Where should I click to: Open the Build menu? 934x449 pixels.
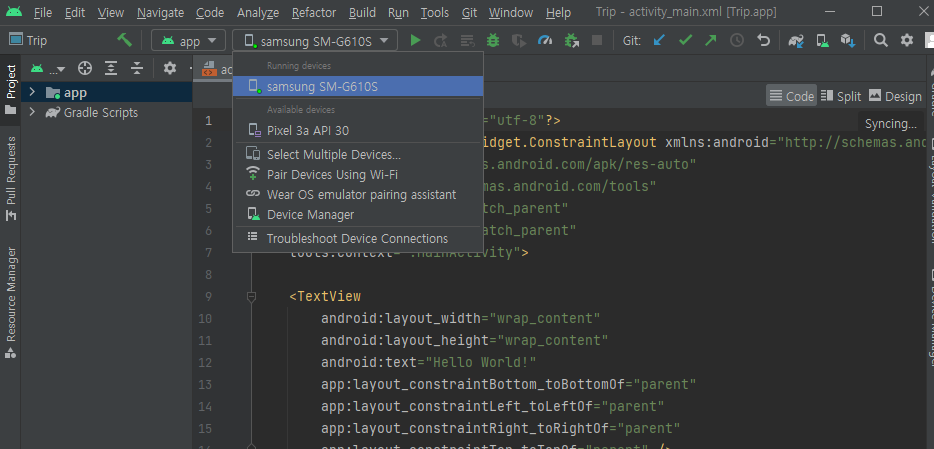362,13
